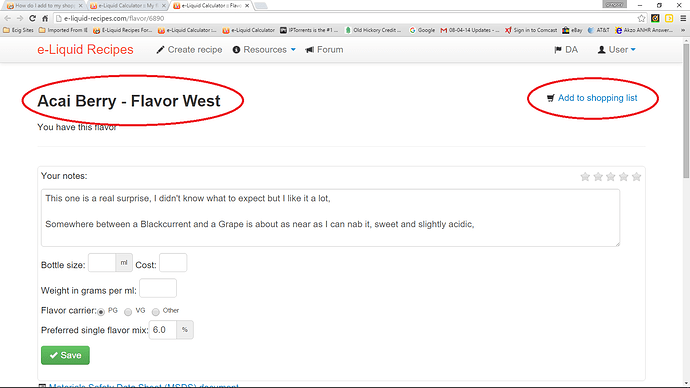
Task: Select Other as flavor carrier
Action: pos(155,312)
